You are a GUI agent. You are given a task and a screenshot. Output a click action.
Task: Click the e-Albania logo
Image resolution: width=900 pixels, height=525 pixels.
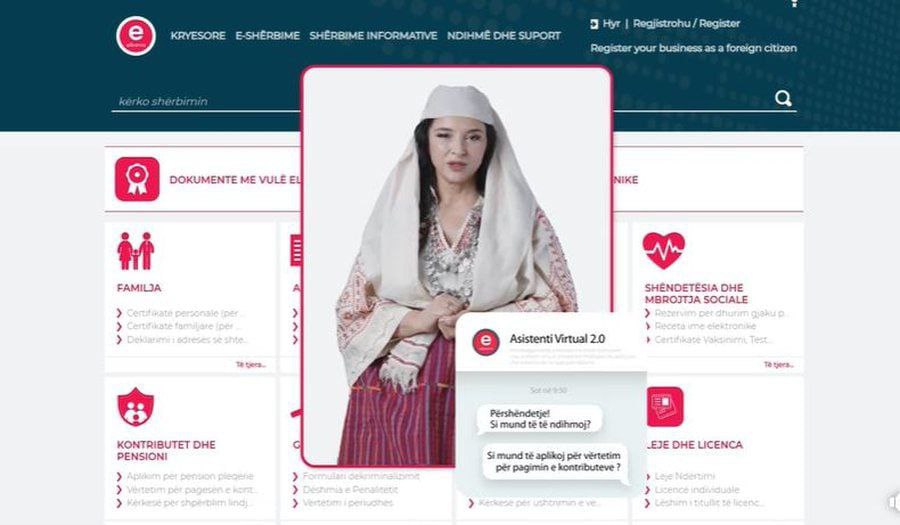136,36
